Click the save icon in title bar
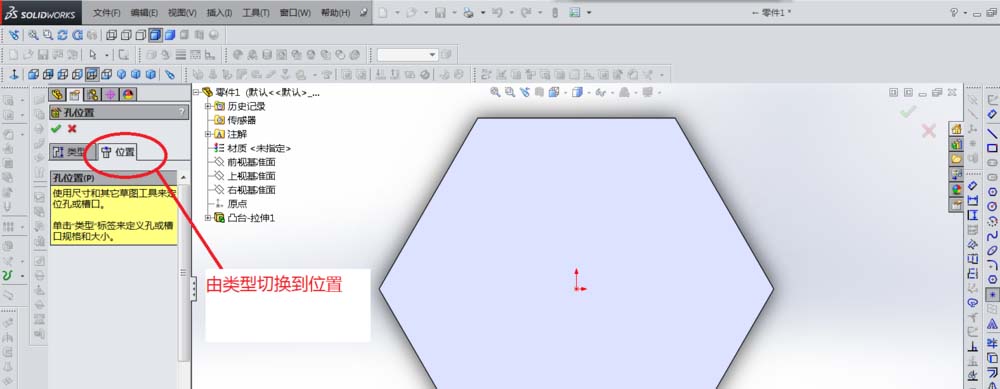The height and width of the screenshot is (389, 1000). click(x=440, y=12)
